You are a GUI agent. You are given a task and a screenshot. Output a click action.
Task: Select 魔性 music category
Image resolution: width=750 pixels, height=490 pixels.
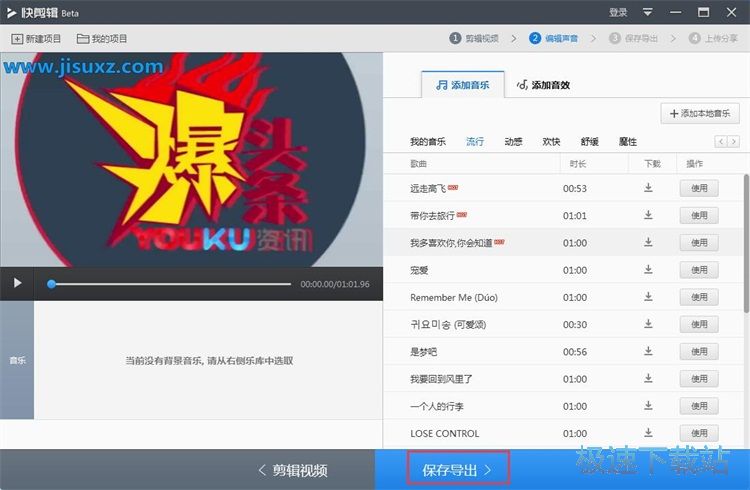628,142
